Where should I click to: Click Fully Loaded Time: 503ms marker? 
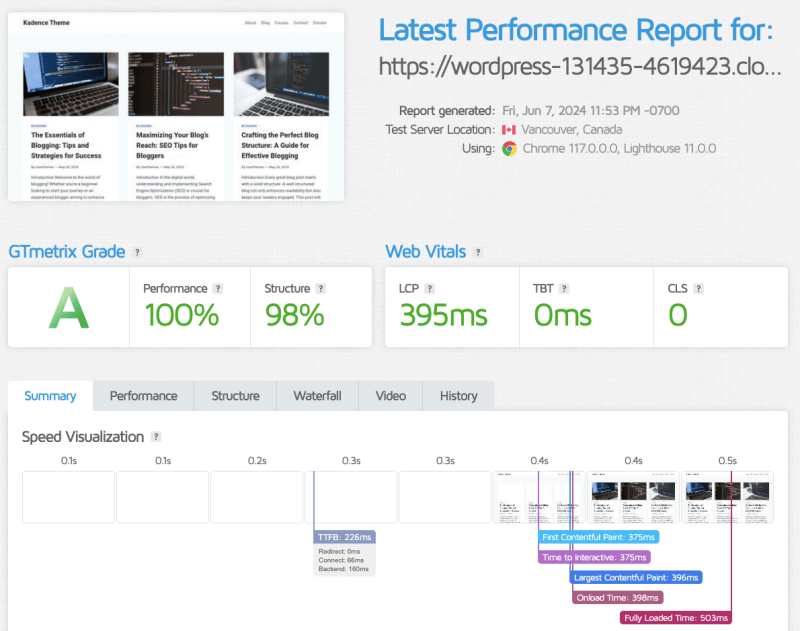(676, 618)
